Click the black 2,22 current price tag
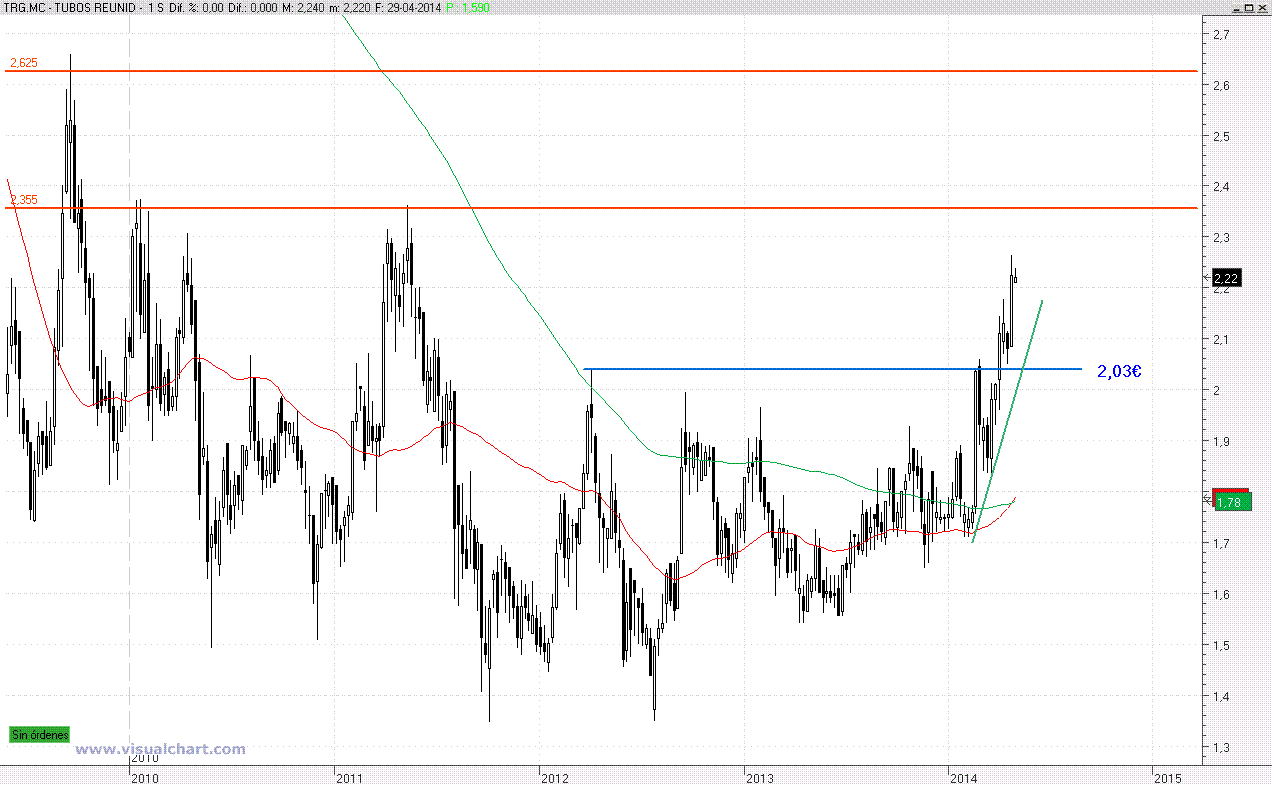 [x=1226, y=278]
